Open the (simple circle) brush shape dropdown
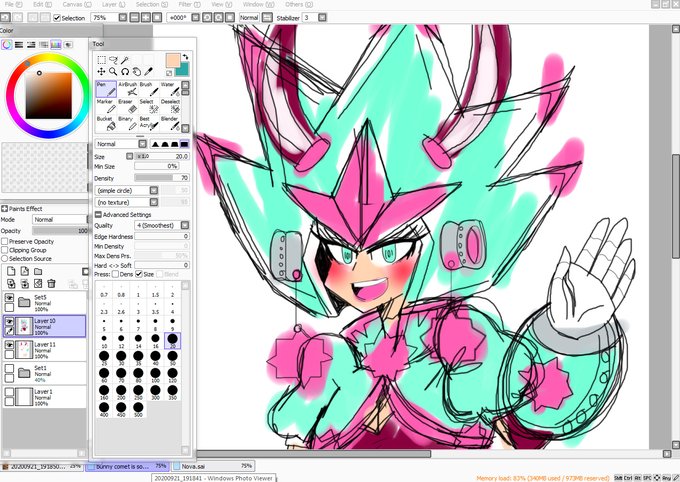The image size is (680, 482). coord(154,190)
